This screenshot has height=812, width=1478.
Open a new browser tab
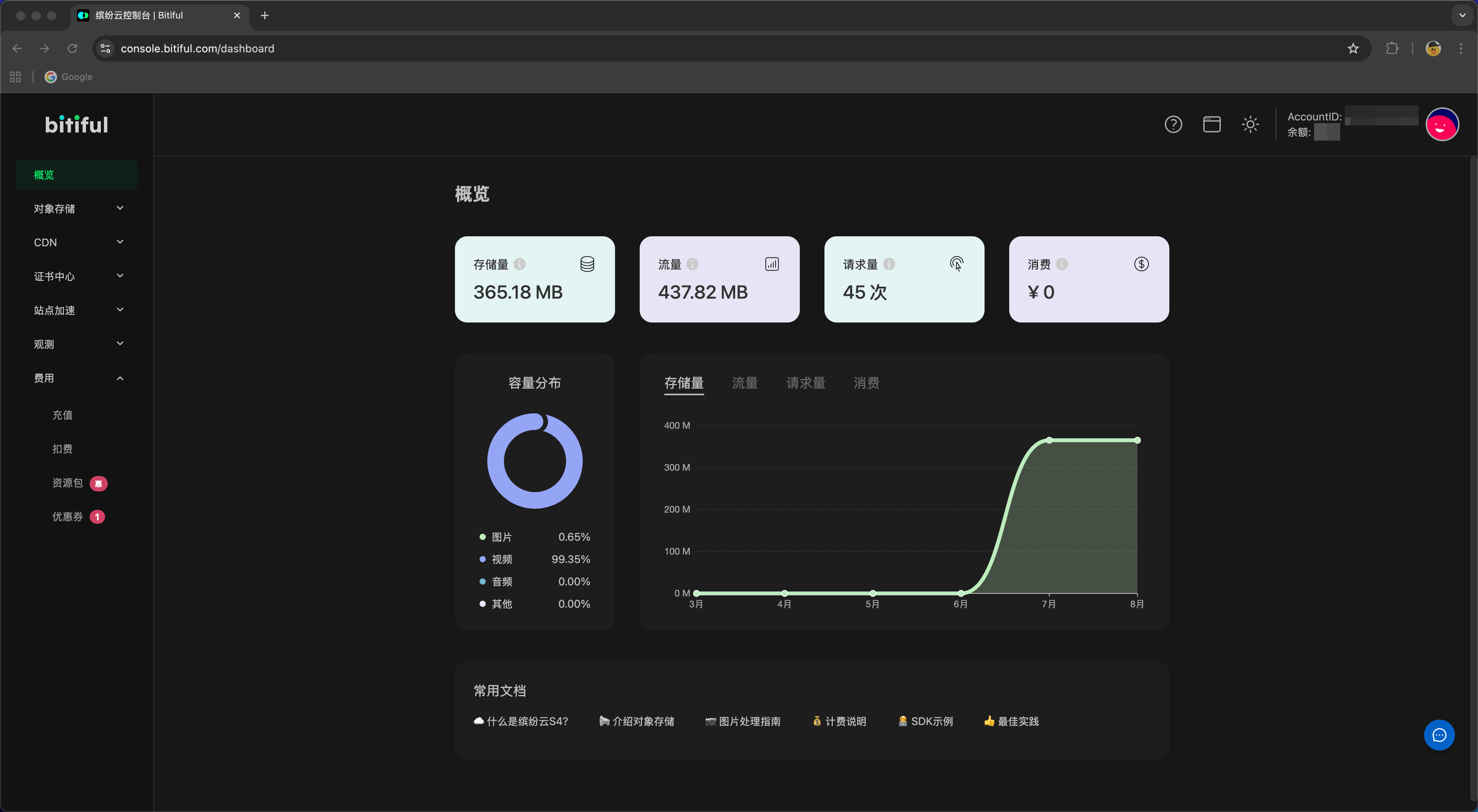tap(264, 15)
